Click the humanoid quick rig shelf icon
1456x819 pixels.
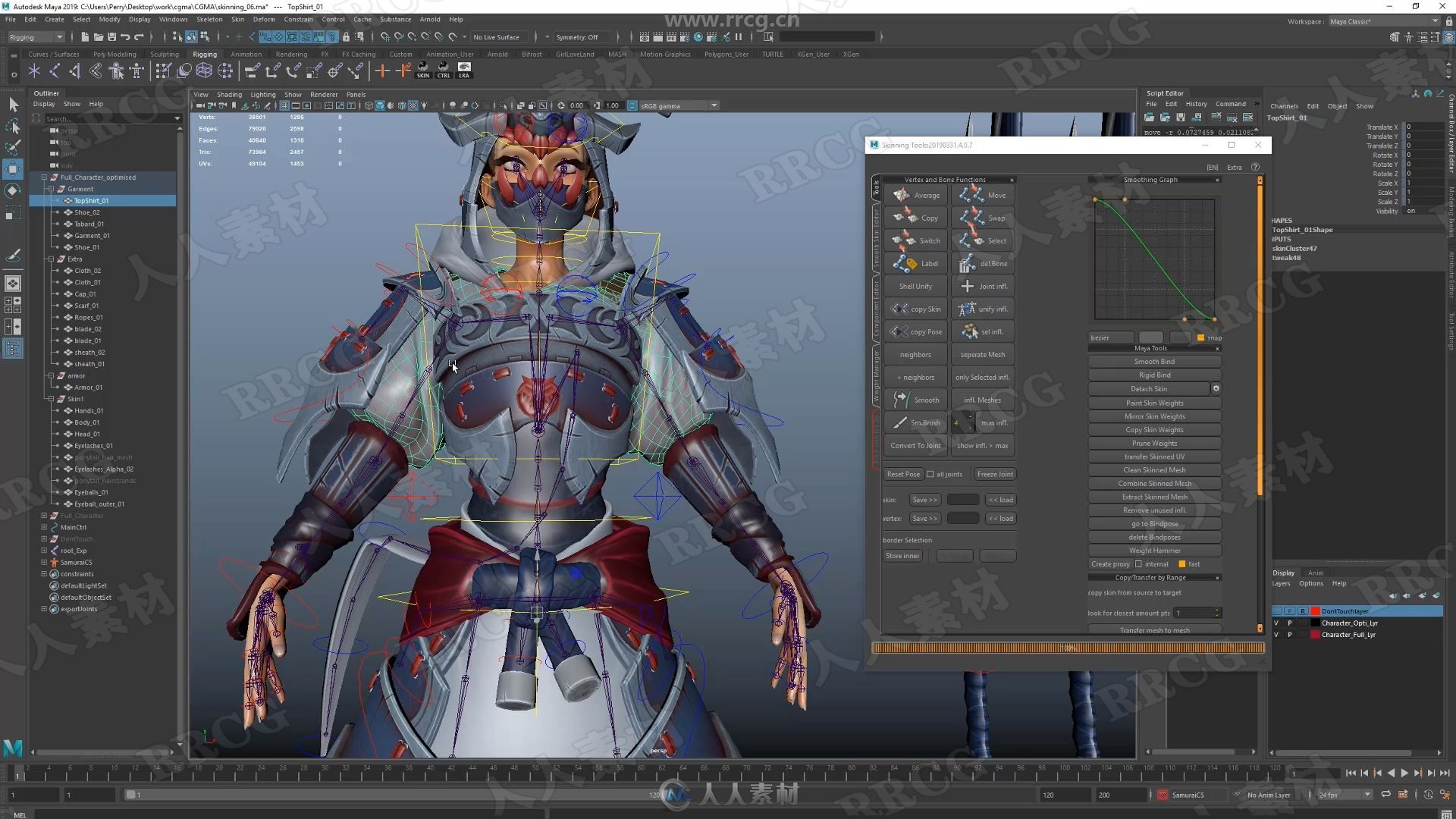click(116, 71)
